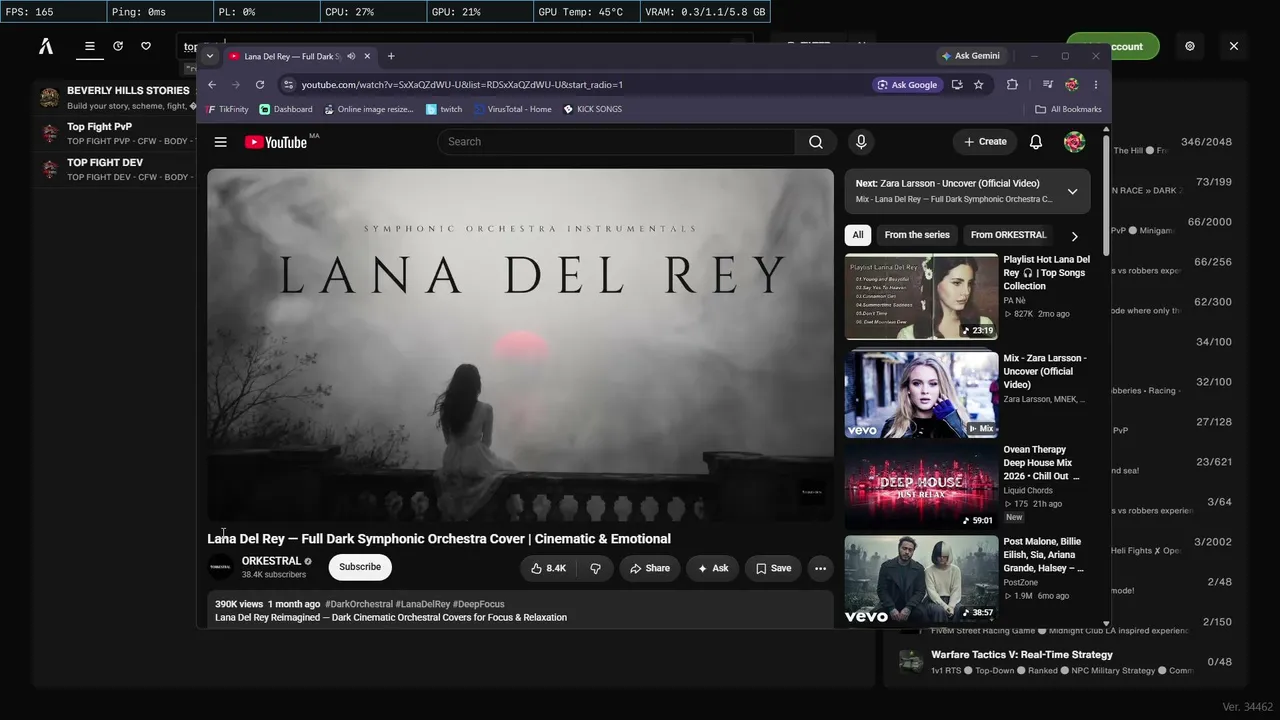The image size is (1280, 720).
Task: Expand the Chrome tab search dropdown
Action: (x=210, y=56)
